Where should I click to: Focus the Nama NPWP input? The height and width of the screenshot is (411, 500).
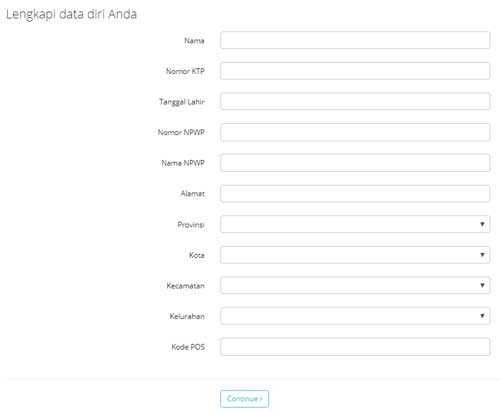tap(355, 163)
